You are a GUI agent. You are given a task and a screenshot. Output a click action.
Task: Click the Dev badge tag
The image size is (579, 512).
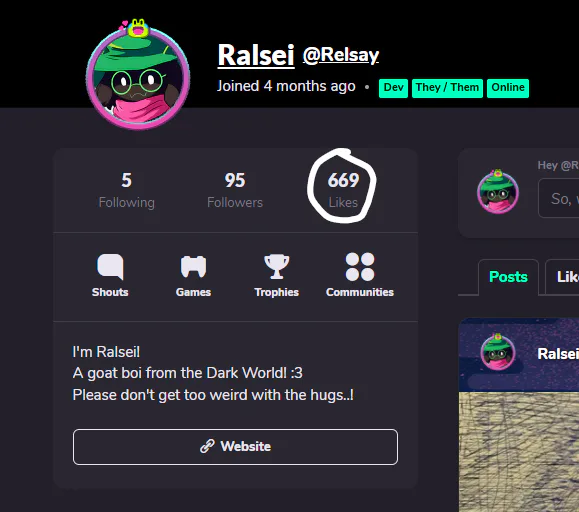tap(393, 88)
